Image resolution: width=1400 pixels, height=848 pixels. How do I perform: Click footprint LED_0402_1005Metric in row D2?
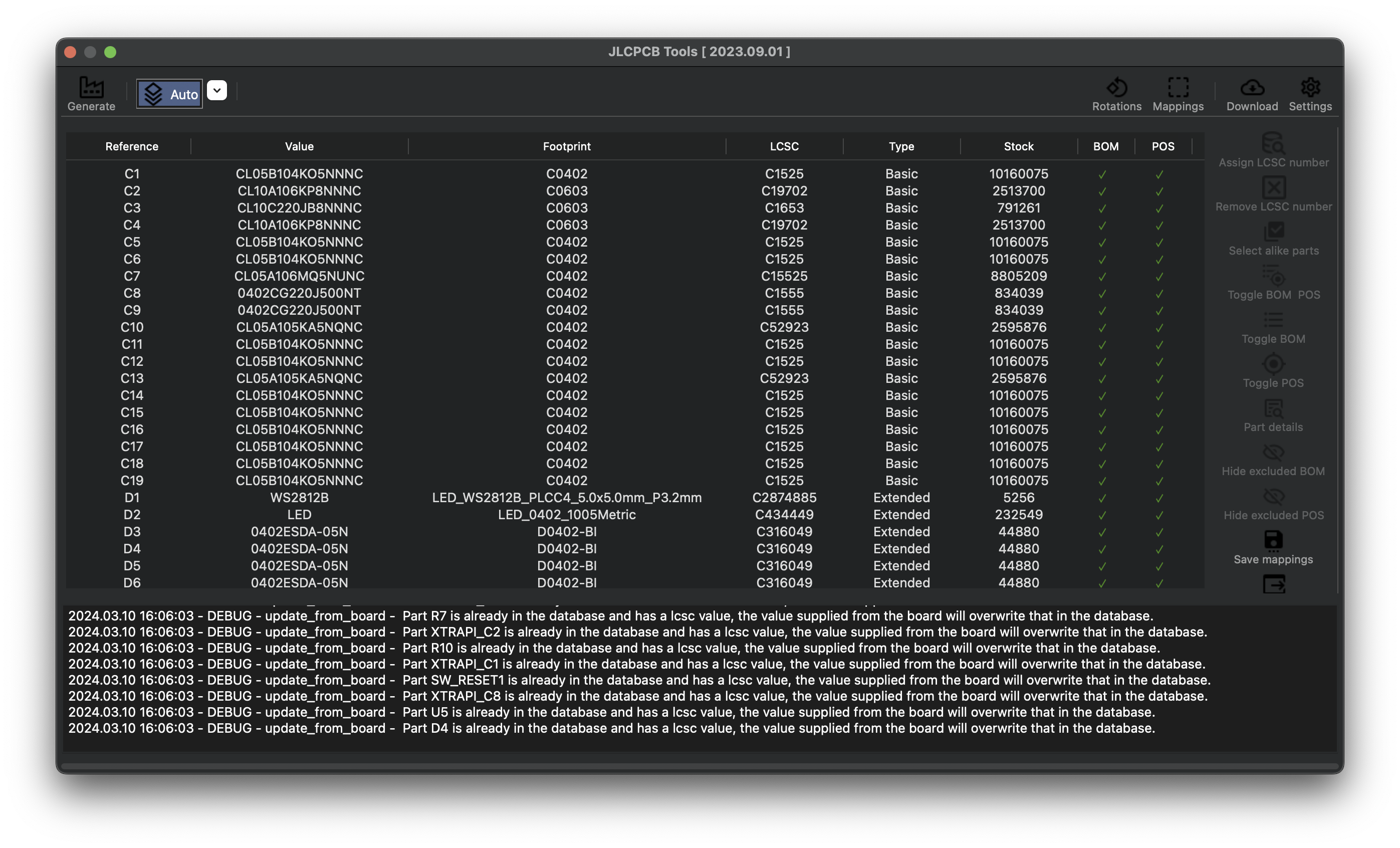click(x=567, y=515)
